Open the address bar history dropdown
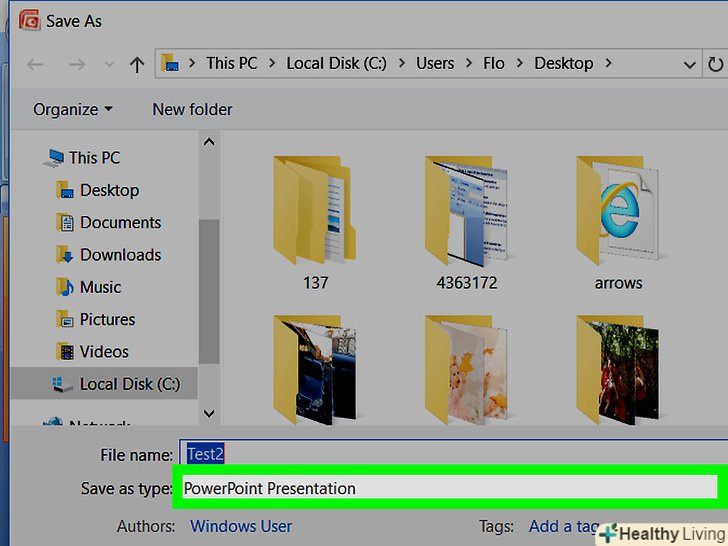Screen dimensions: 728x546 pyautogui.click(x=689, y=65)
